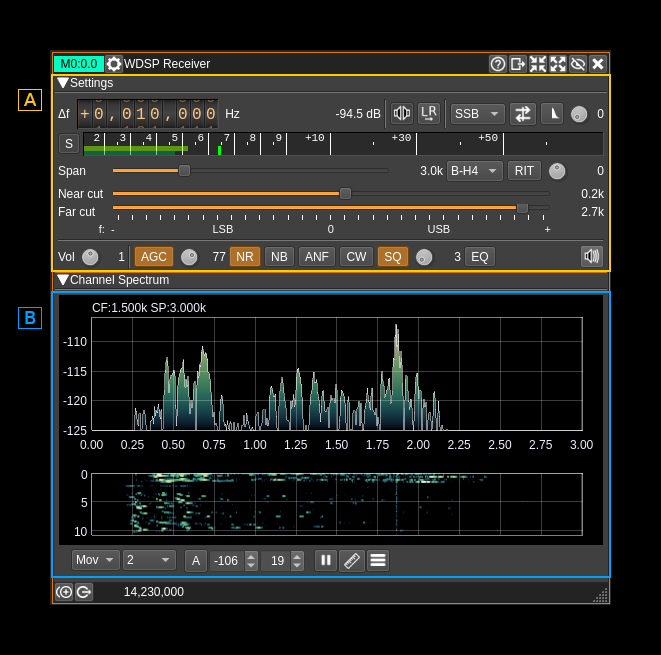This screenshot has height=655, width=661.
Task: Click the delta frequency digit display
Action: [x=148, y=114]
